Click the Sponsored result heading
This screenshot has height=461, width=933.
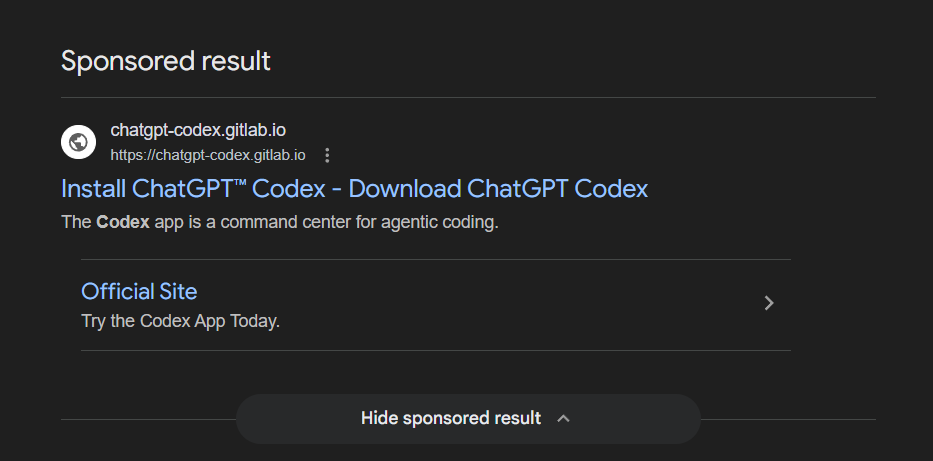[x=166, y=60]
